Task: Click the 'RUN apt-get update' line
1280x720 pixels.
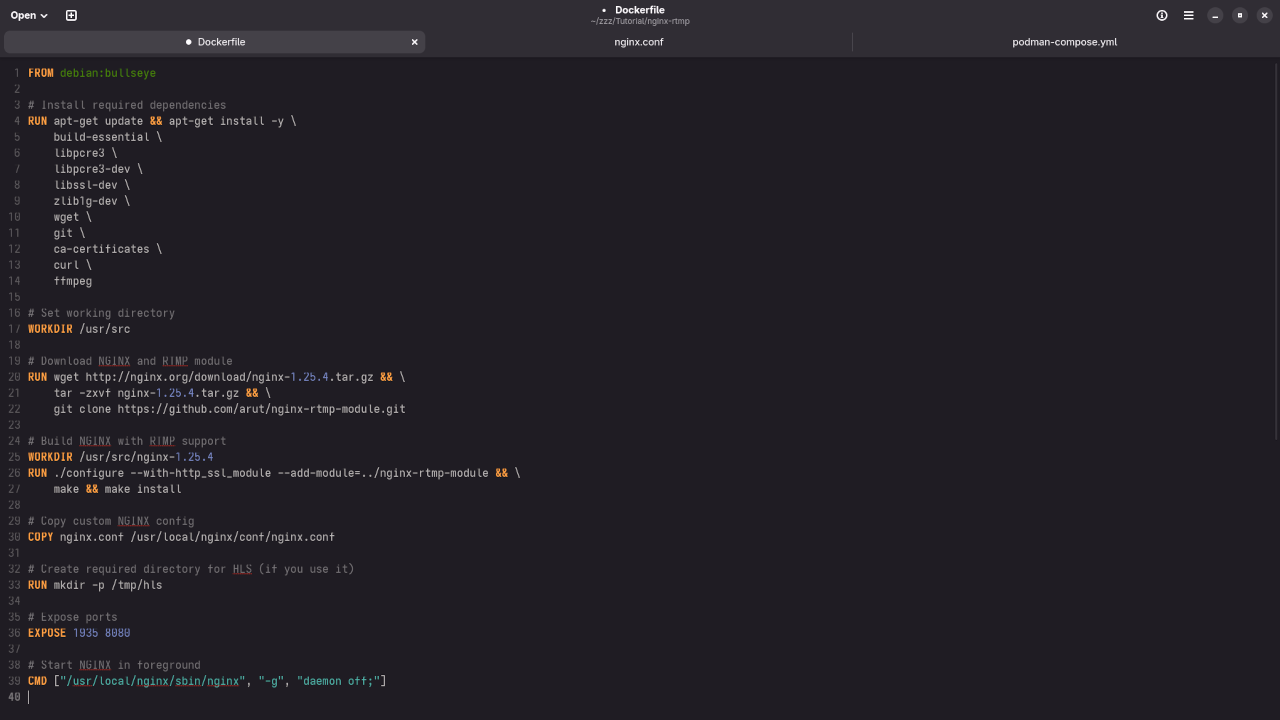Action: 162,121
